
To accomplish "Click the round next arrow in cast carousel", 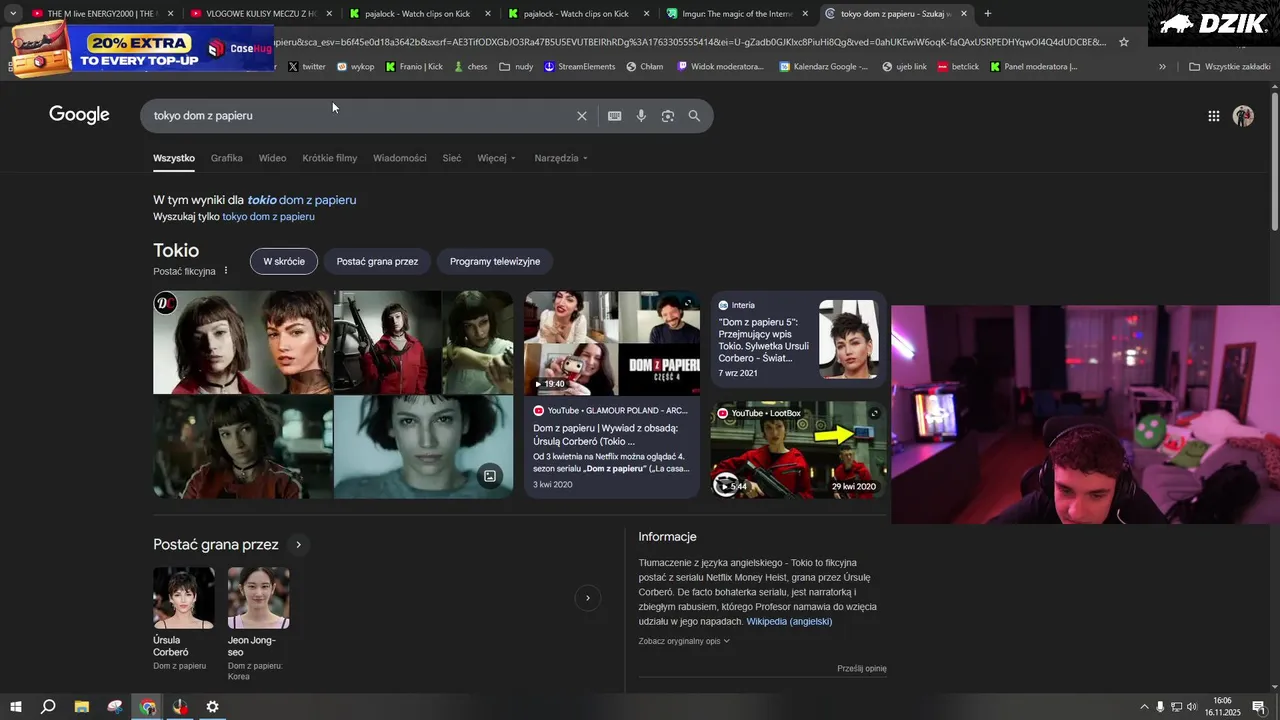I will pyautogui.click(x=588, y=598).
